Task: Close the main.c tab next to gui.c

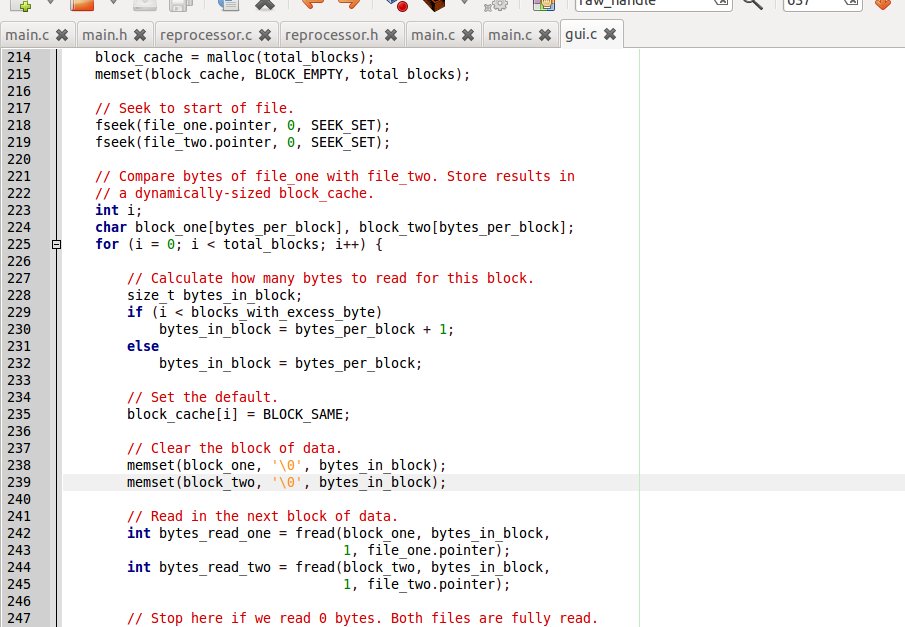Action: (x=544, y=35)
